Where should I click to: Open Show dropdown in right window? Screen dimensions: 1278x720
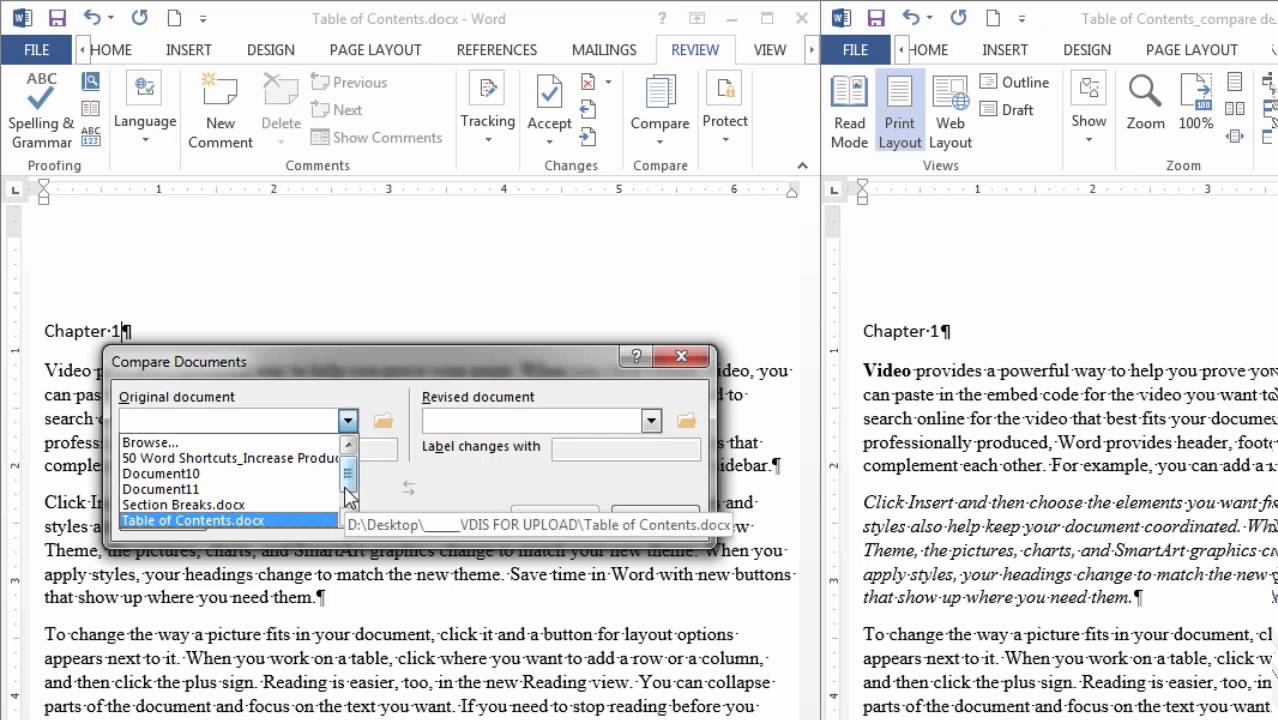[x=1089, y=111]
